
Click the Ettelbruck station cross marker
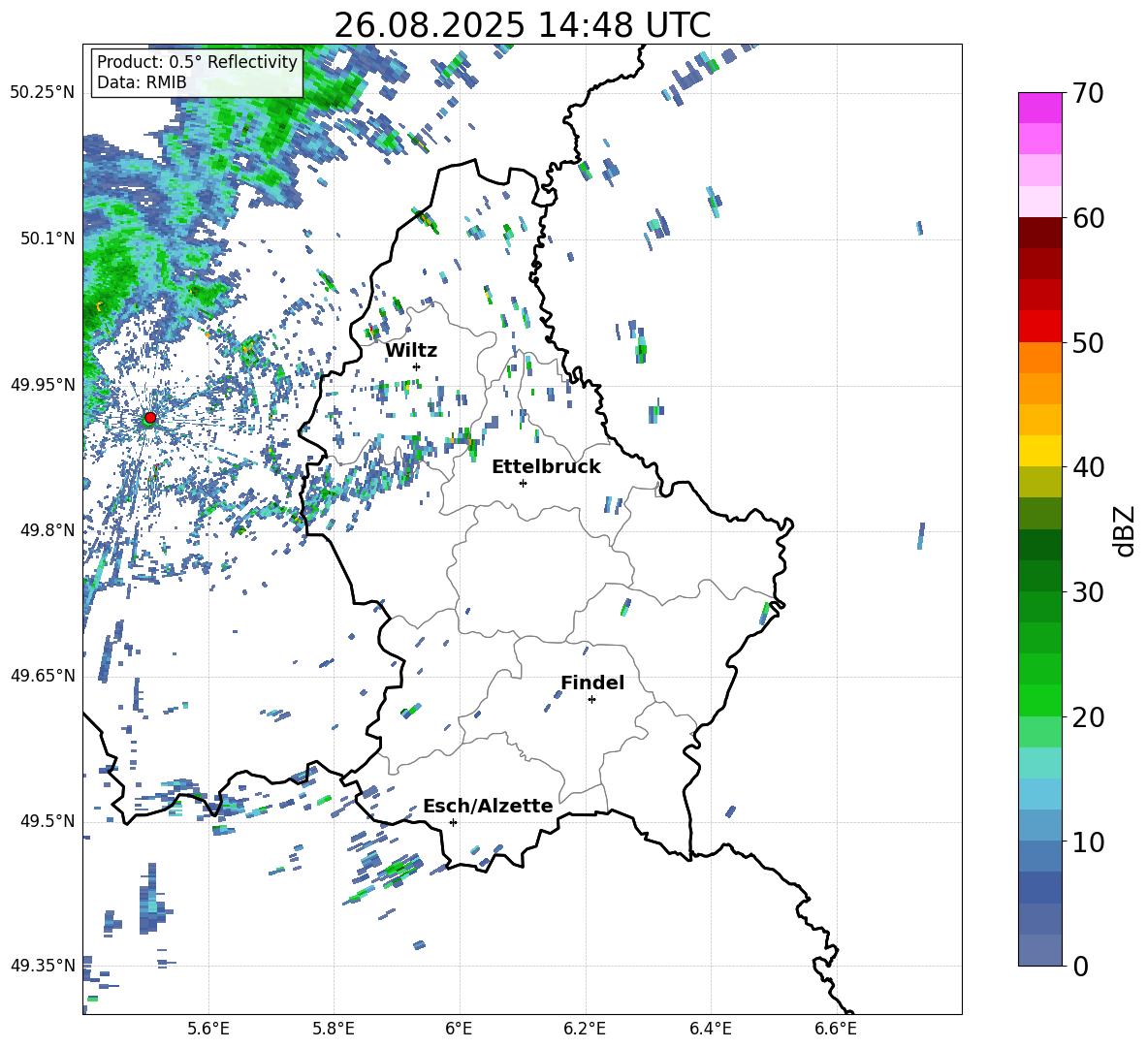(x=523, y=483)
